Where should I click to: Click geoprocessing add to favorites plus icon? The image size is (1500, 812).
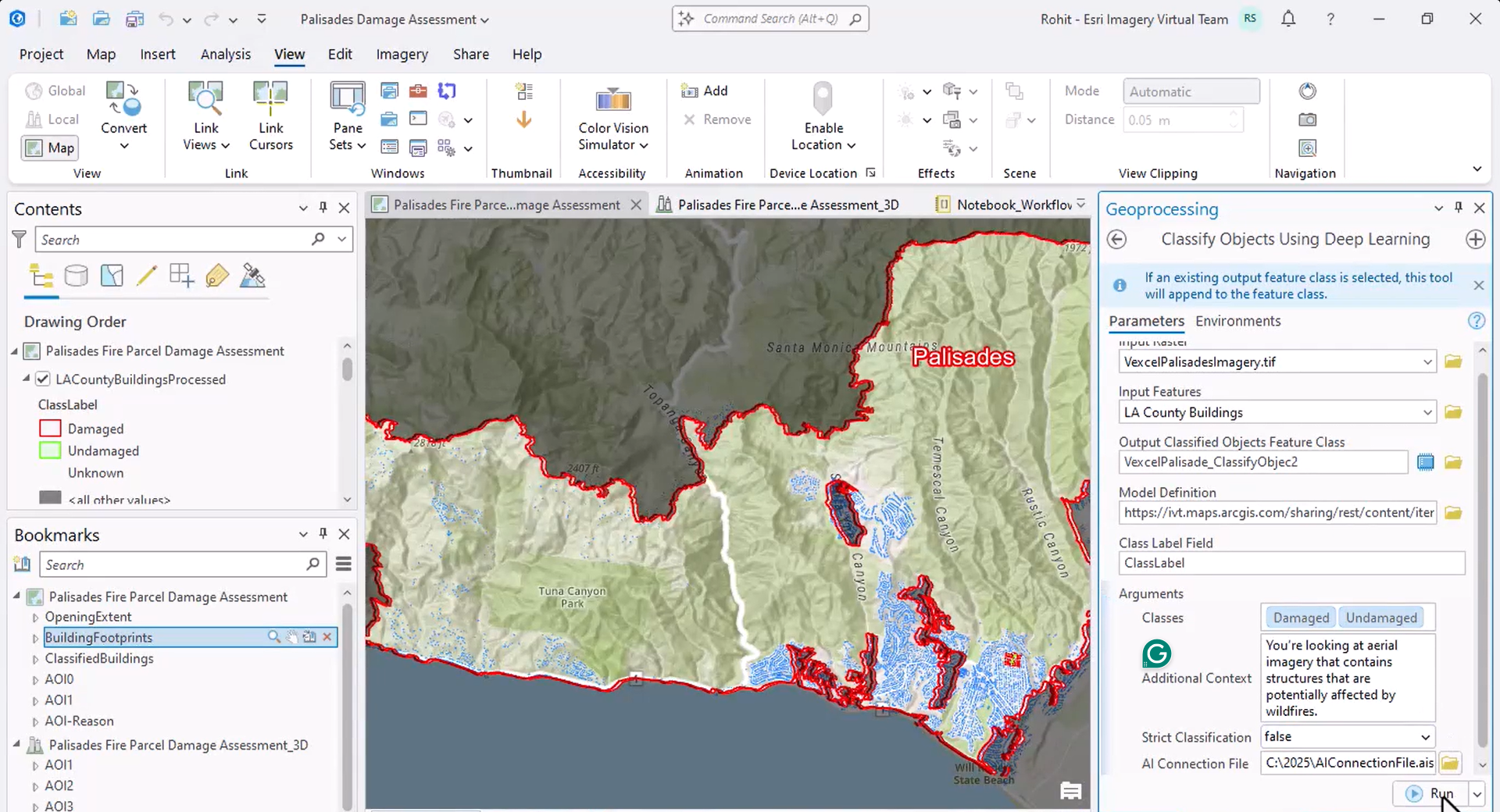[1476, 240]
